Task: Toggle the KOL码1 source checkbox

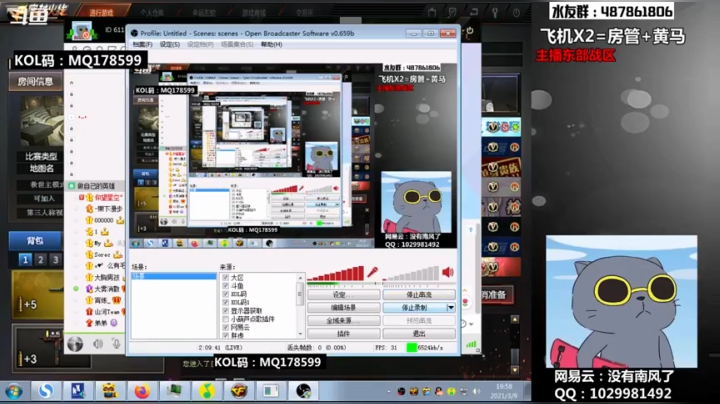Action: pos(225,303)
